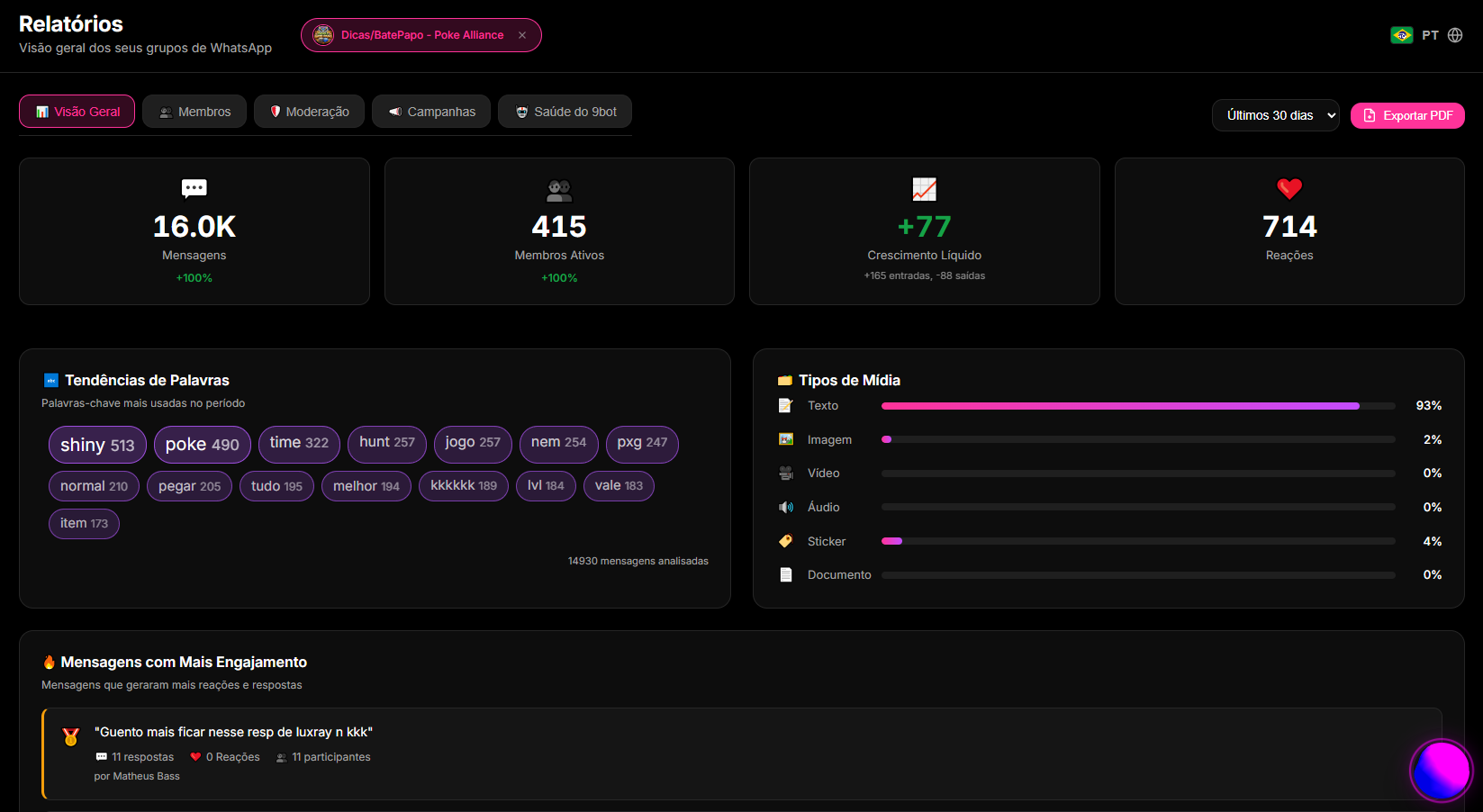Open the Moderação tab
The width and height of the screenshot is (1483, 812).
pos(309,112)
